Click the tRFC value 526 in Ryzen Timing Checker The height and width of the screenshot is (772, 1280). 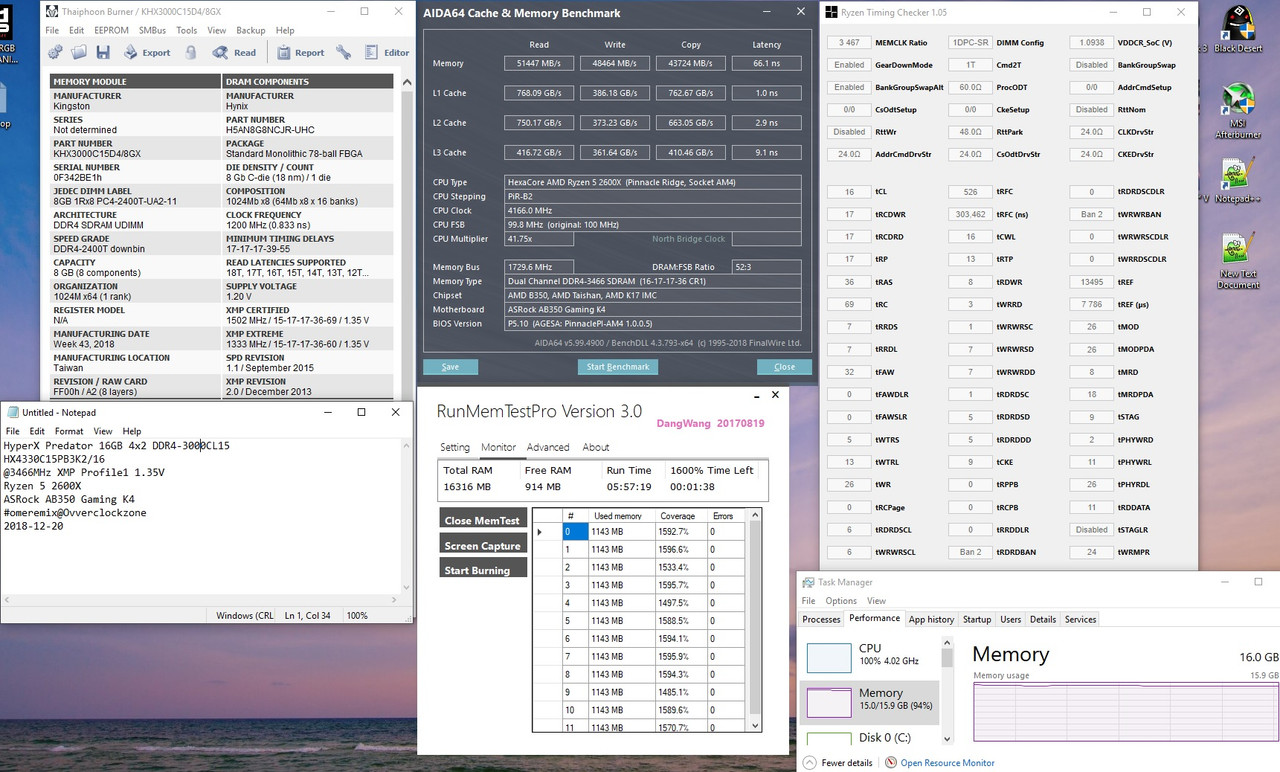(970, 192)
